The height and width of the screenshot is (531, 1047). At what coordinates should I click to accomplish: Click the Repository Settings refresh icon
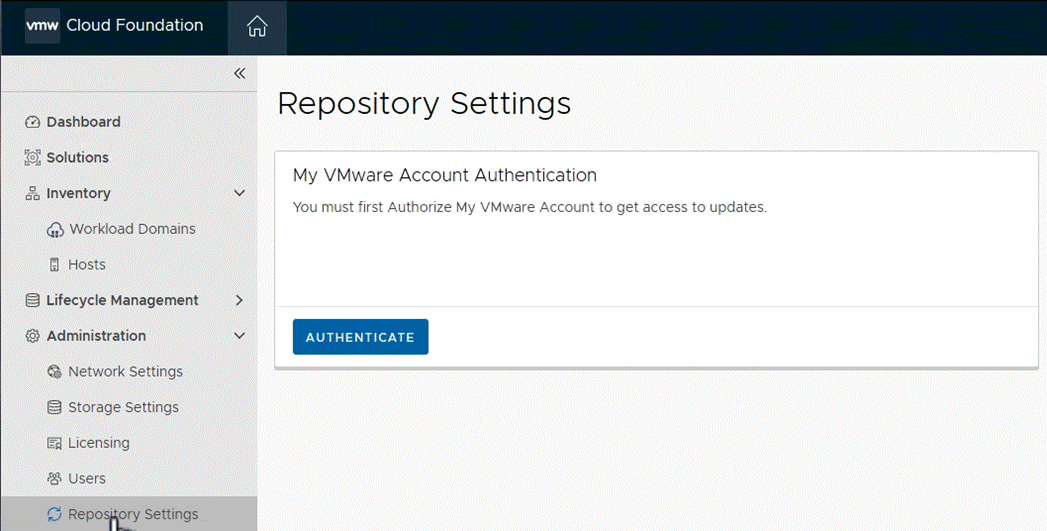pos(54,514)
